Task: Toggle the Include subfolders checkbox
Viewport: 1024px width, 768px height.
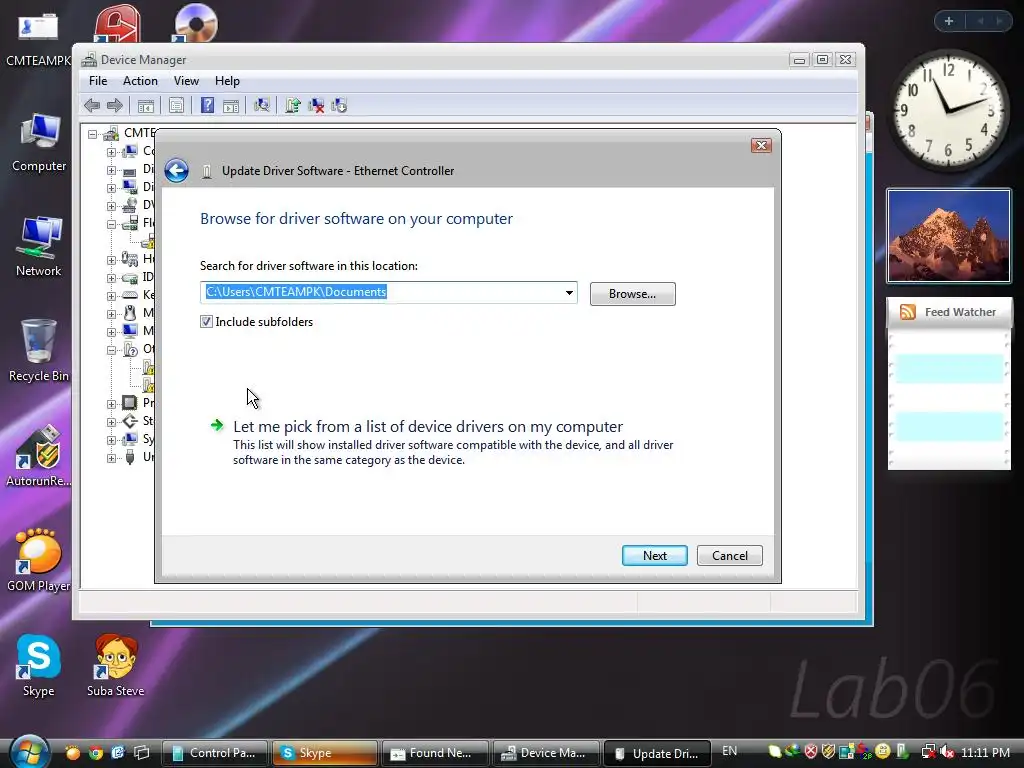Action: tap(206, 321)
